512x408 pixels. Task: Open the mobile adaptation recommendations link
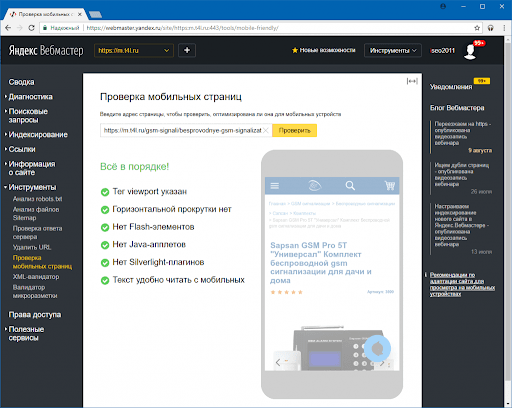462,284
